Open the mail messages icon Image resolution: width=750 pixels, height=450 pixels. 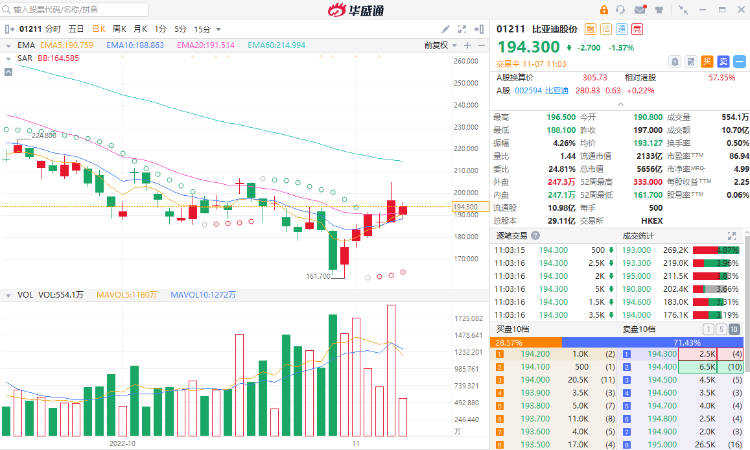(640, 10)
